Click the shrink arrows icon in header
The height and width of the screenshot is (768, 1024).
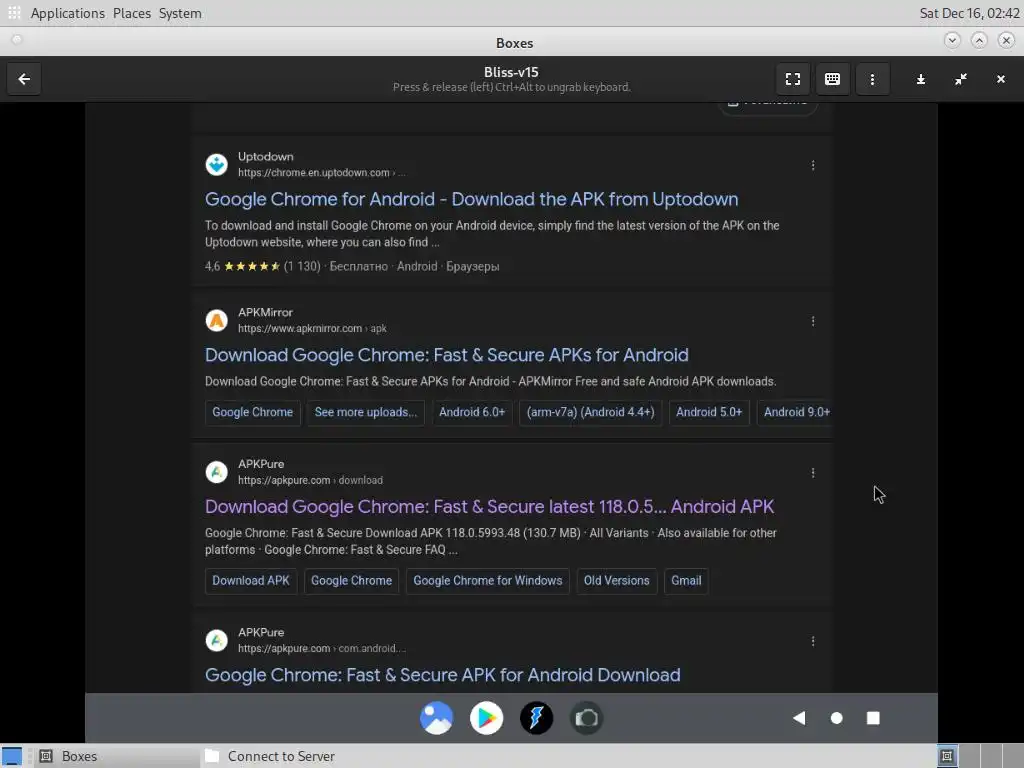(961, 79)
